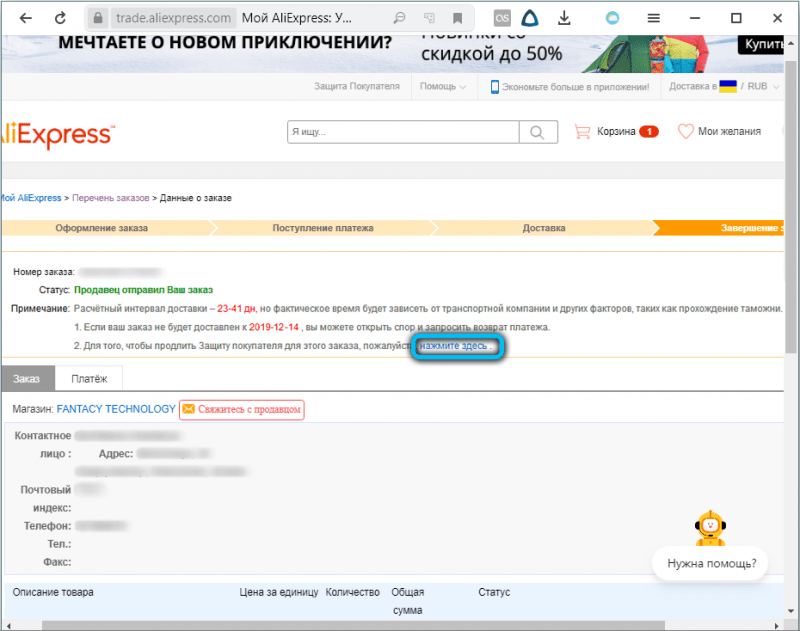Screen dimensions: 800x631
Task: Switch to the Платёж tab
Action: (x=89, y=378)
